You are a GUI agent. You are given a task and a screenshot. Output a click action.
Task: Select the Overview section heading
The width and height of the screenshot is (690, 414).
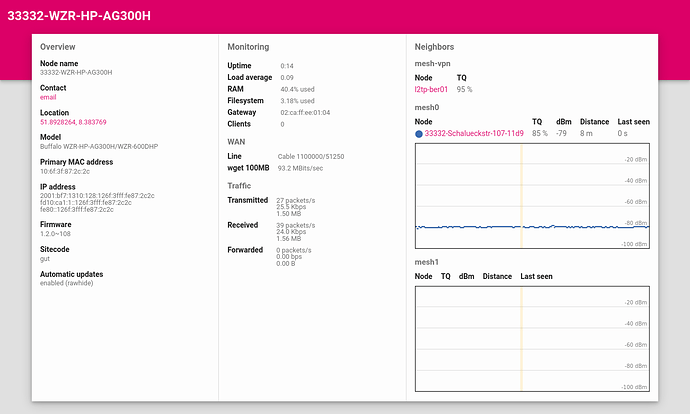click(58, 47)
